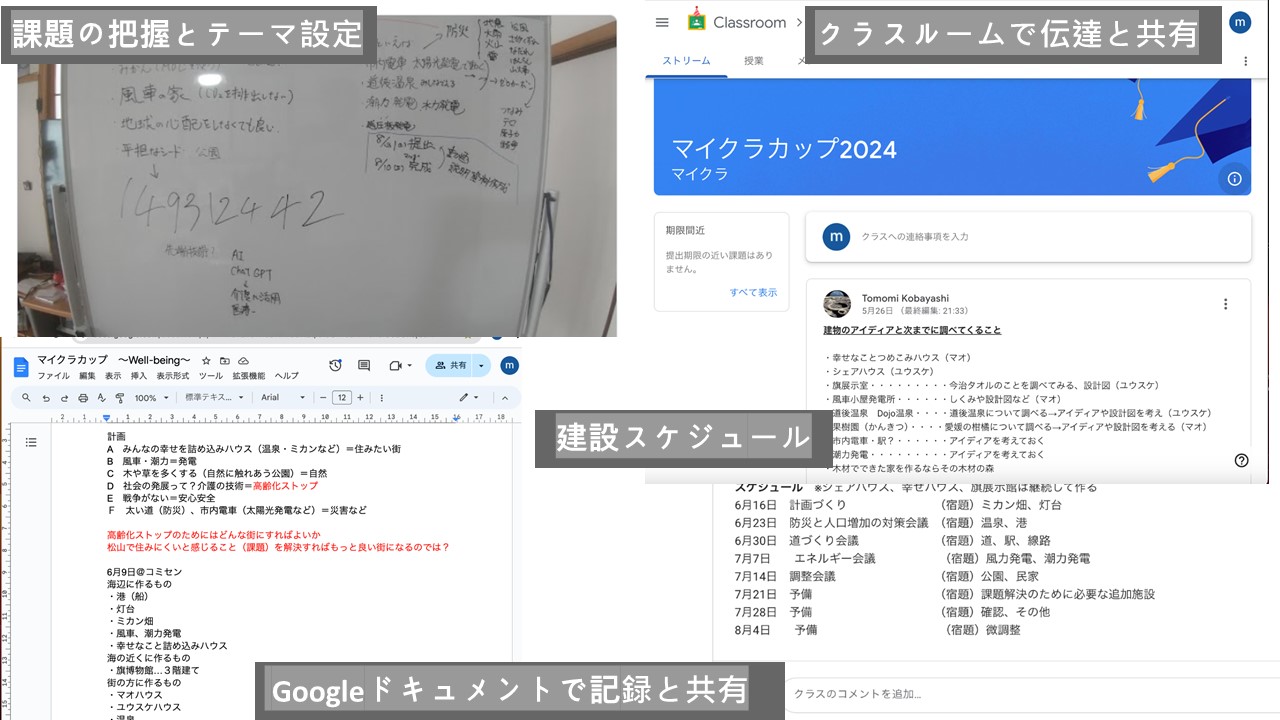The image size is (1280, 720).
Task: Open the 表示 menu
Action: coord(113,376)
